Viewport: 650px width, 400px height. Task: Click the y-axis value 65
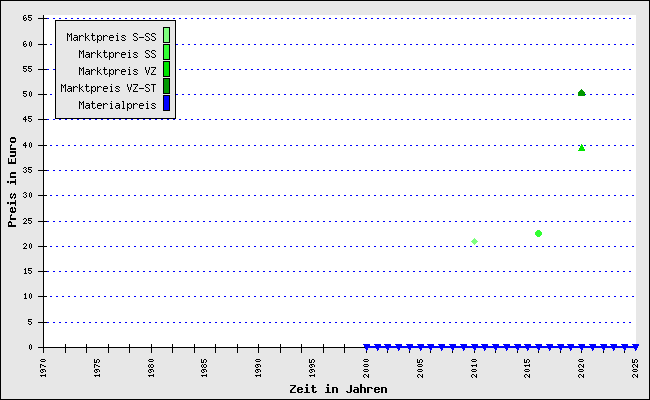(28, 18)
